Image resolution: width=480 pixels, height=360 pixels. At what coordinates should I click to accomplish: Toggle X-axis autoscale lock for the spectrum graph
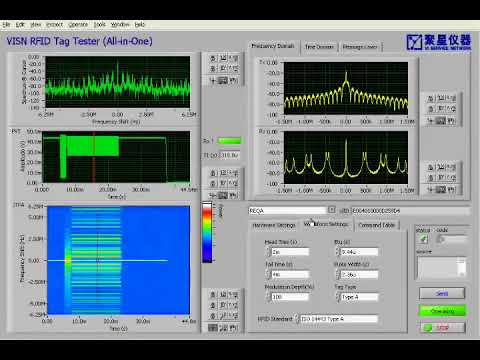pos(213,58)
